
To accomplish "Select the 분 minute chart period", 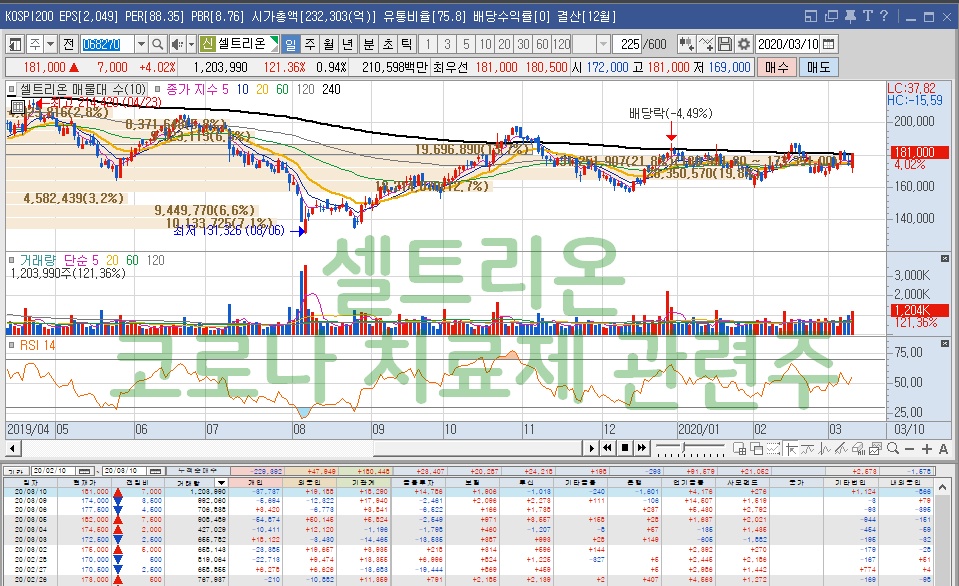I will pyautogui.click(x=369, y=44).
